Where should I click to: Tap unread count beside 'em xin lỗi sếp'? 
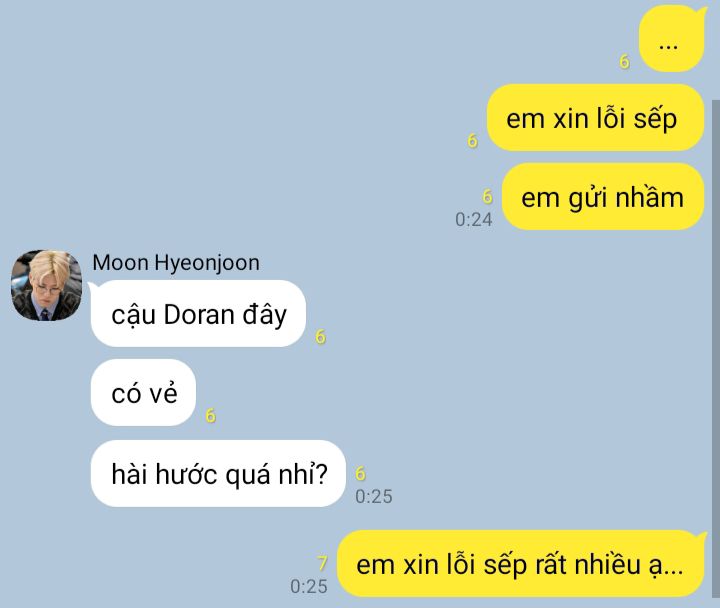pos(472,140)
